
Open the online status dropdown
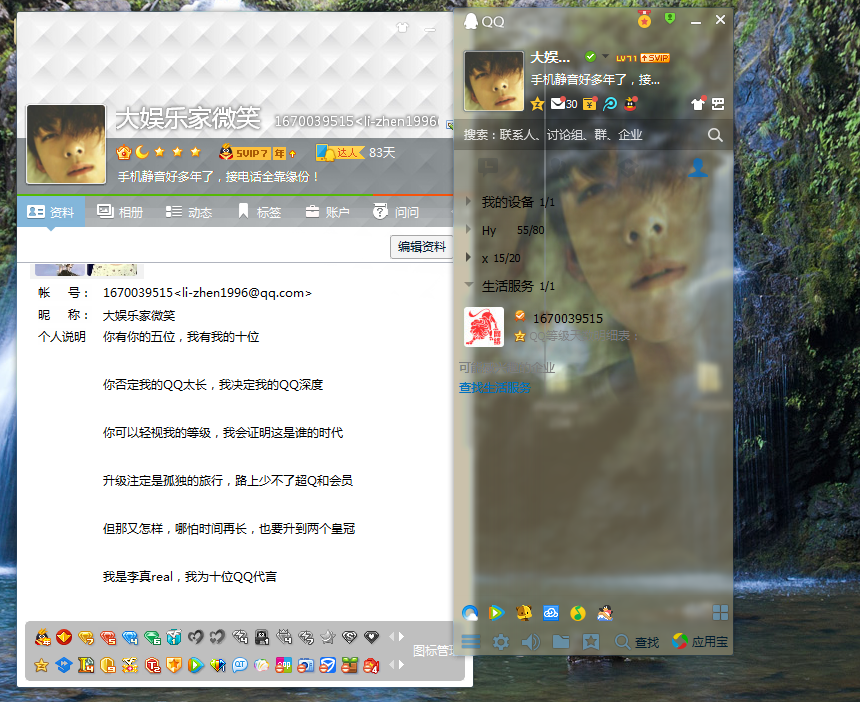(x=605, y=56)
